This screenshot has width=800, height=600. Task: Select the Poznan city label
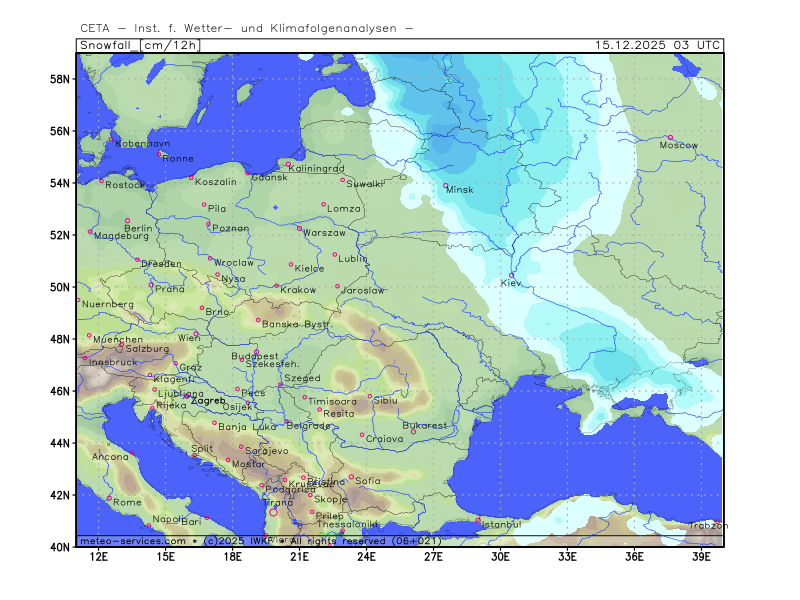coord(231,229)
